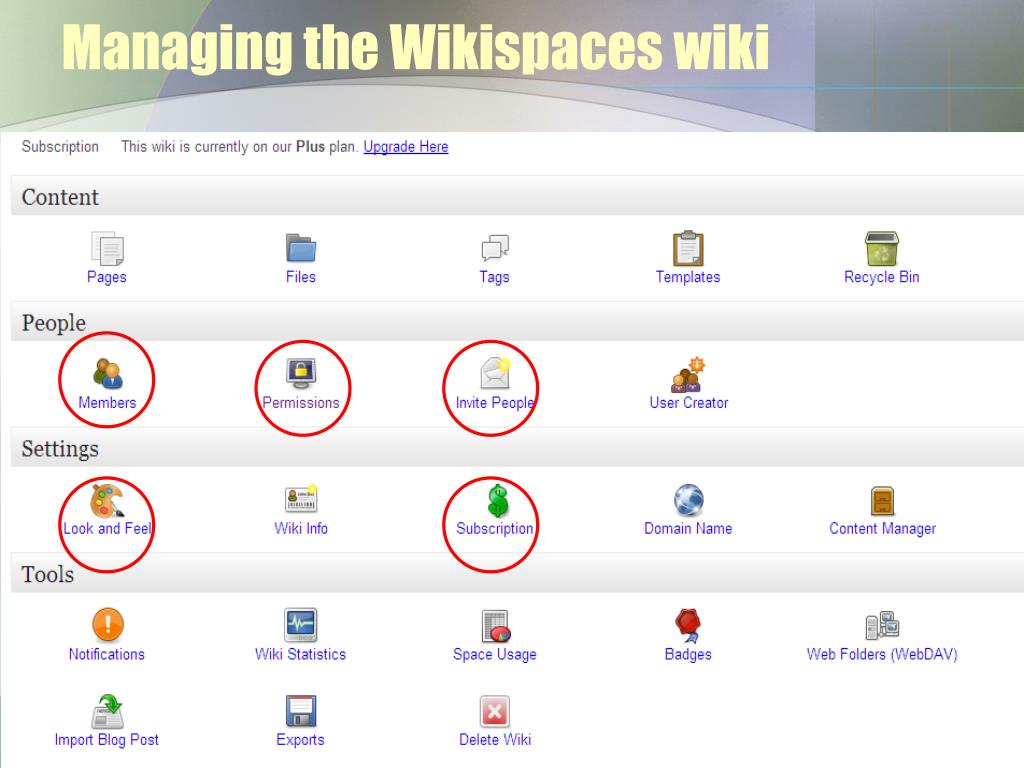Click the red Badges seal icon
Viewport: 1024px width, 768px height.
click(688, 625)
